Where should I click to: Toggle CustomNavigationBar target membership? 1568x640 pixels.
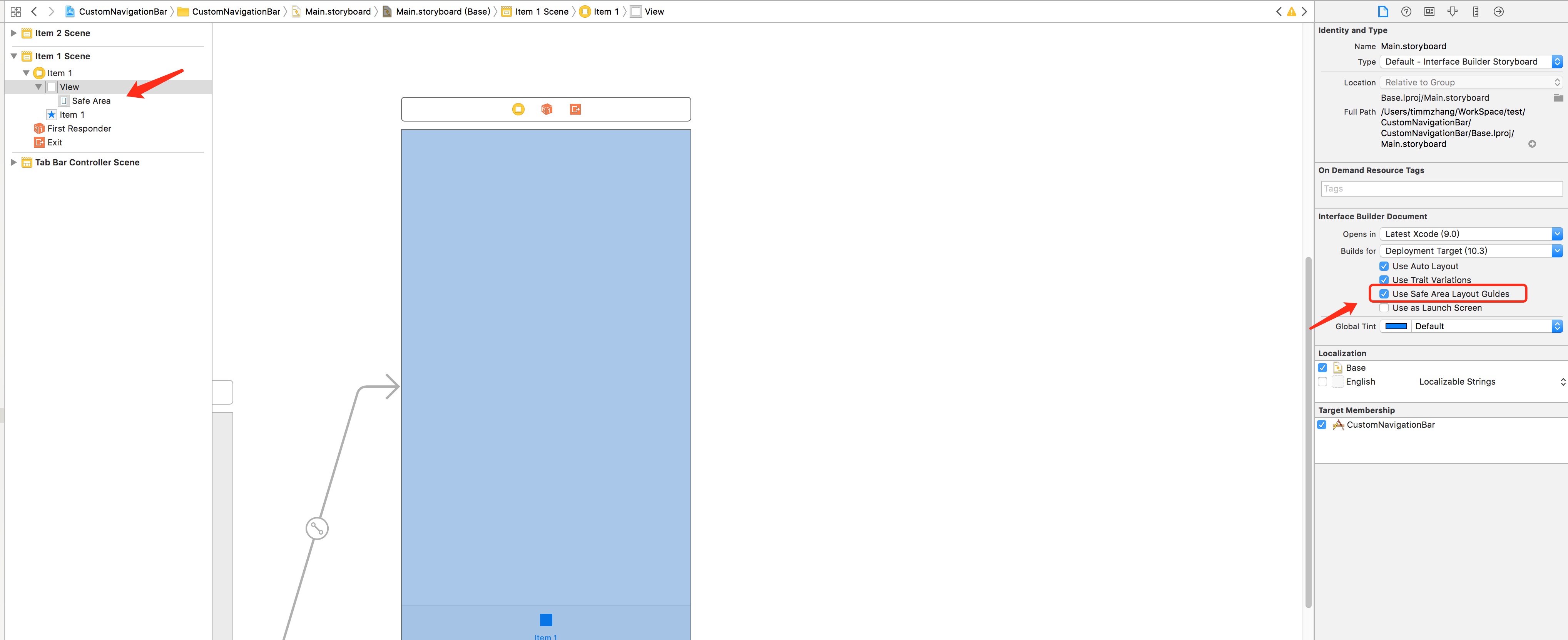tap(1322, 425)
